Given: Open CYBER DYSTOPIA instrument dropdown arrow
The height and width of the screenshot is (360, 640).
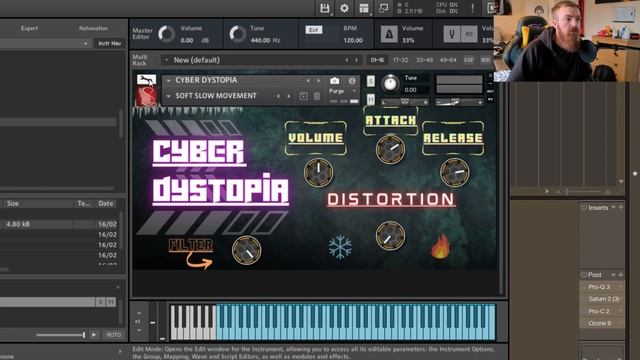Looking at the screenshot, I should 168,81.
